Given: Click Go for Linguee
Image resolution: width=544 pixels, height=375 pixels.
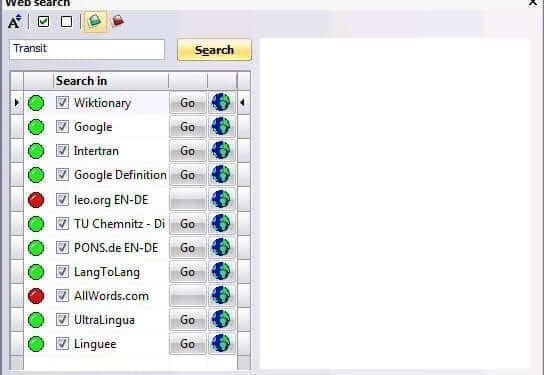Looking at the screenshot, I should (187, 344).
